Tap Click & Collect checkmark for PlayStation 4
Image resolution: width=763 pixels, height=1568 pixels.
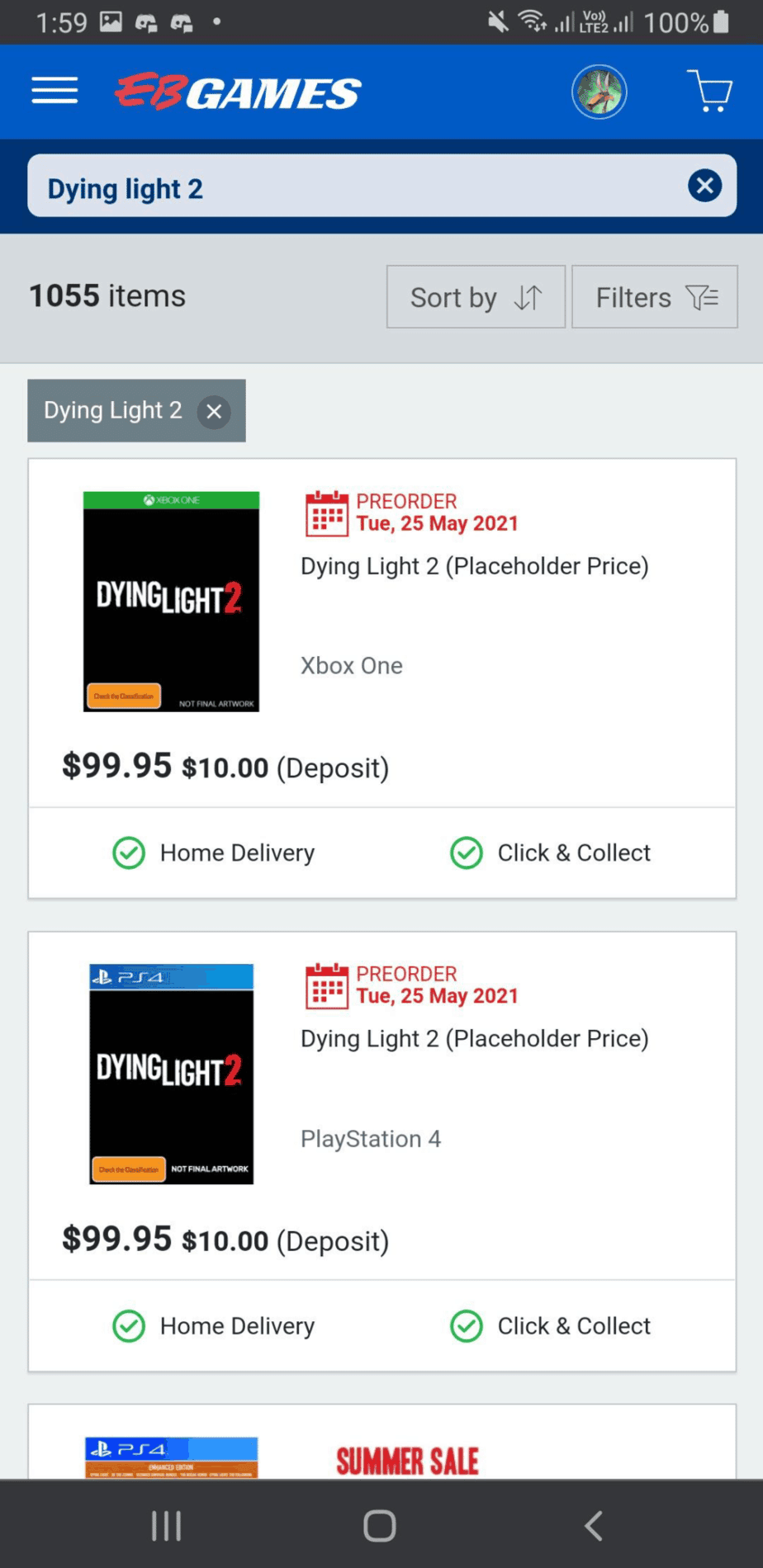point(467,1326)
